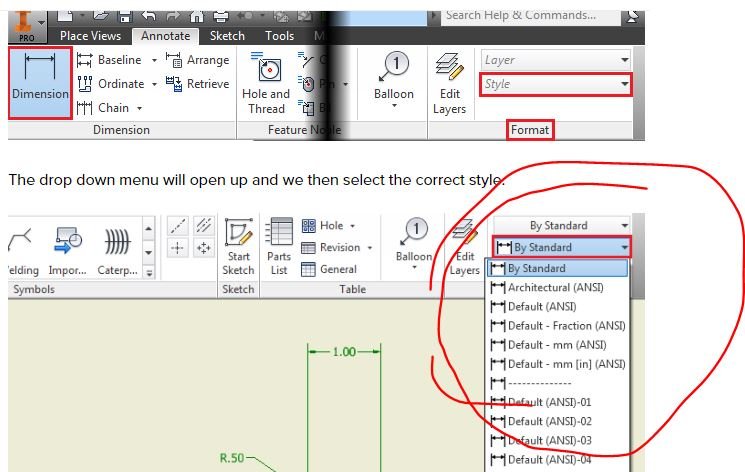Viewport: 745px width, 472px height.
Task: Click the Print icon in quick access
Action: click(x=221, y=16)
